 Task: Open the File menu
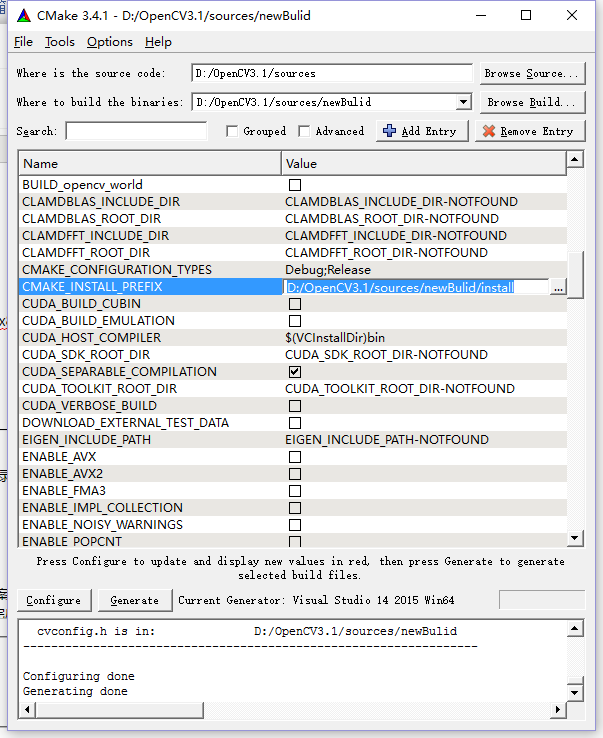coord(23,42)
